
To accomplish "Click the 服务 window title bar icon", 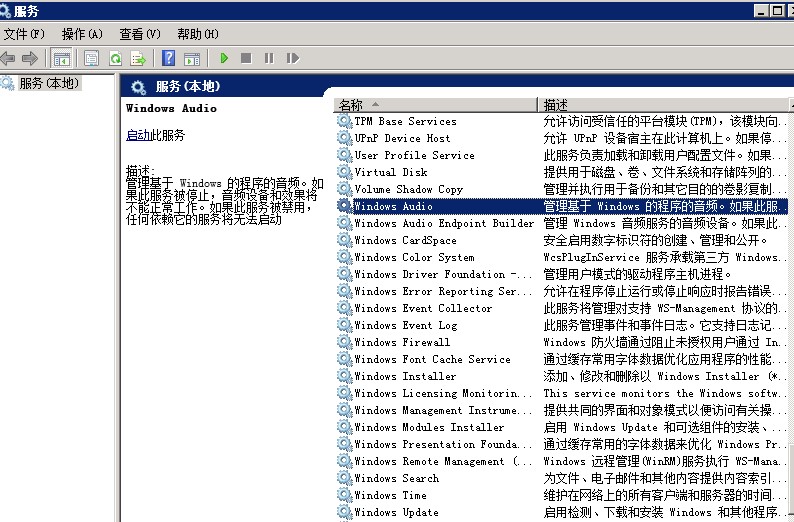I will coord(6,11).
